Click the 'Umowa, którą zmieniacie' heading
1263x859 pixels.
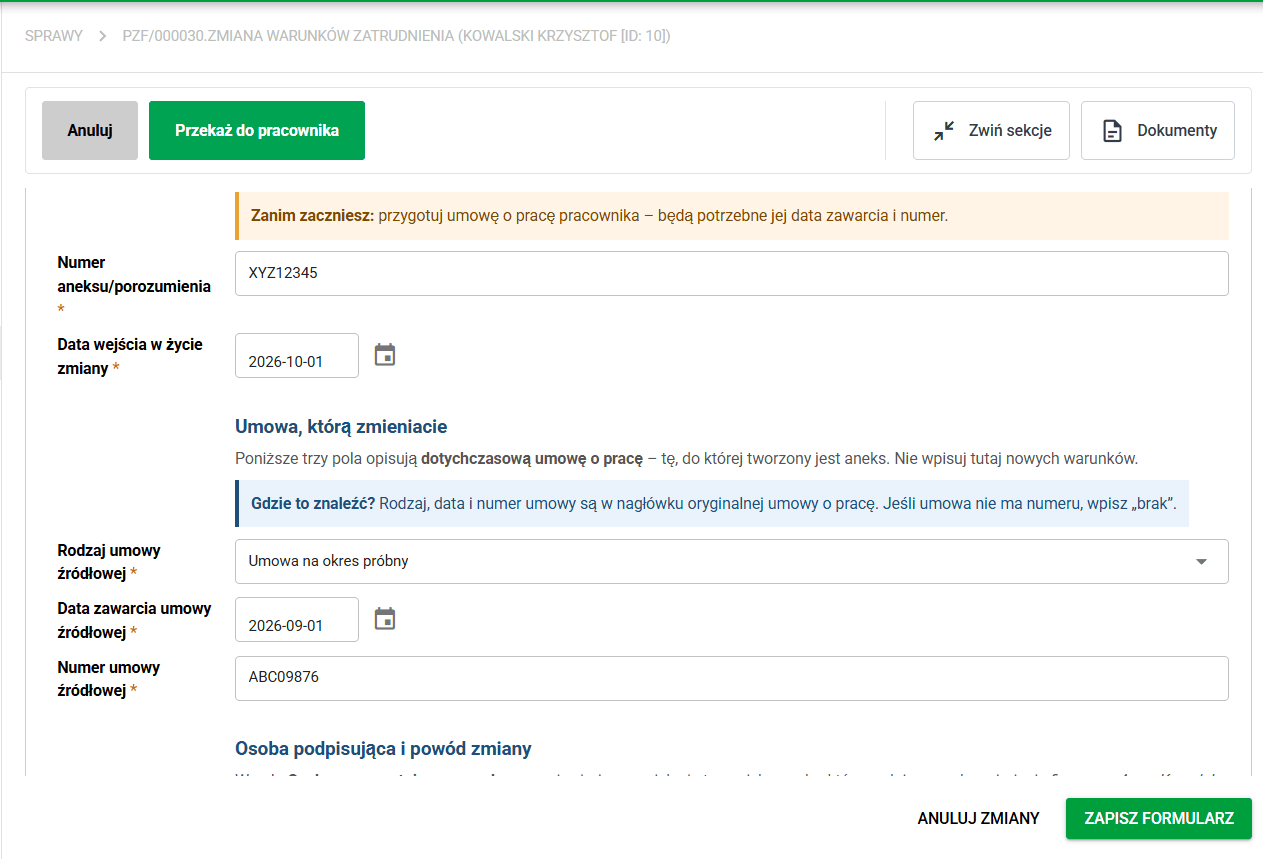341,427
